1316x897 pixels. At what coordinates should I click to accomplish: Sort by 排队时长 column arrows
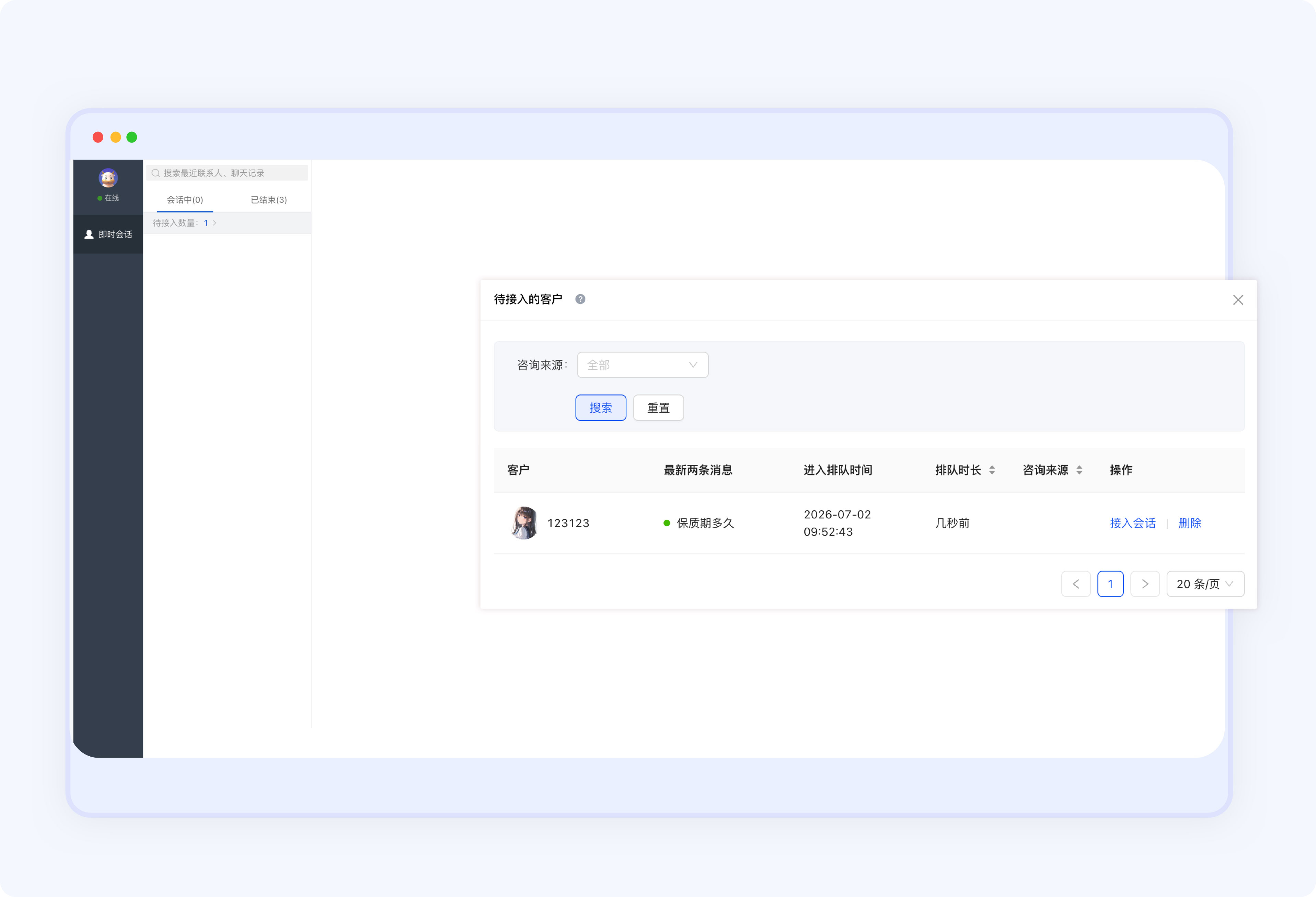(x=992, y=470)
